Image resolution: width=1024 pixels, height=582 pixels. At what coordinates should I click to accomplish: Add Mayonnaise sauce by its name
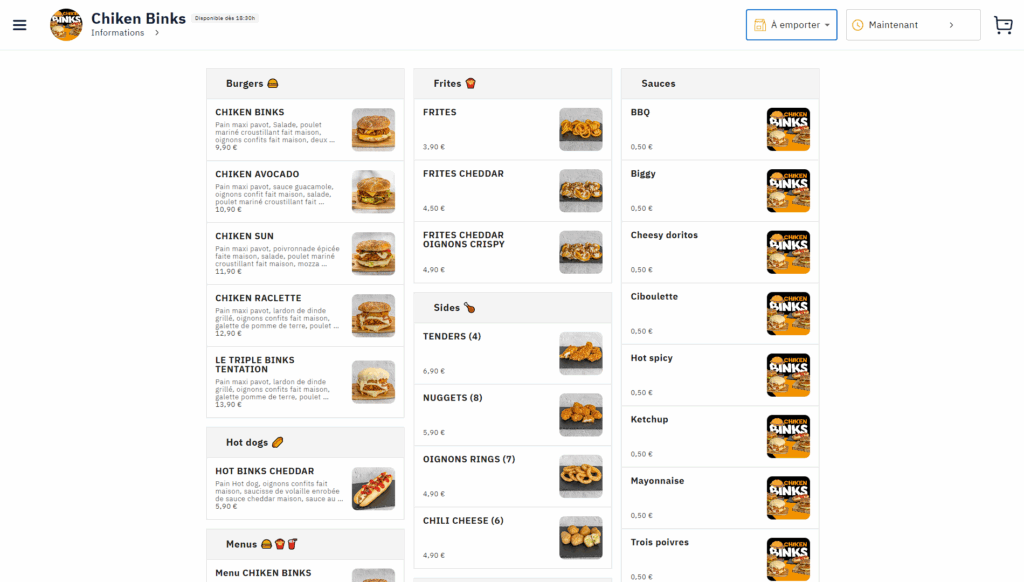click(x=658, y=481)
